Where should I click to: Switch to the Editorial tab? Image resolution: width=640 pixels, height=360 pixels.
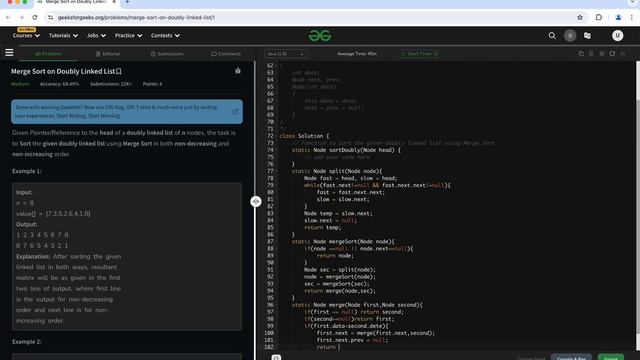108,54
